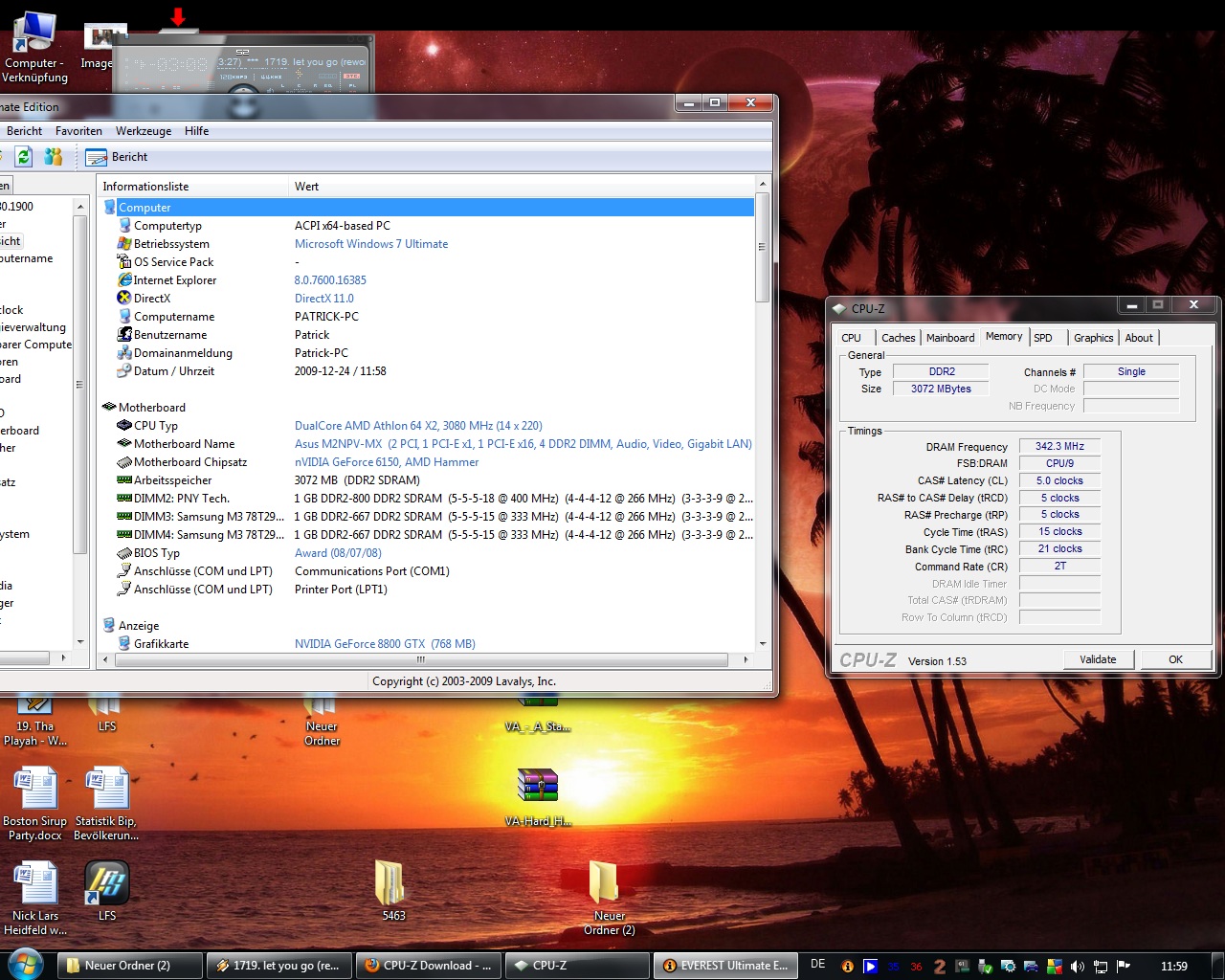This screenshot has width=1225, height=980.
Task: Click the EVEREST list vertical scrollbar thumb
Action: click(x=762, y=248)
